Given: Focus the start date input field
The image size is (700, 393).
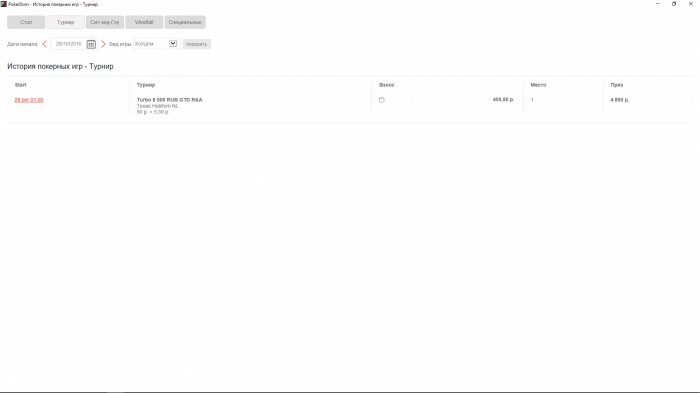Looking at the screenshot, I should coord(68,44).
